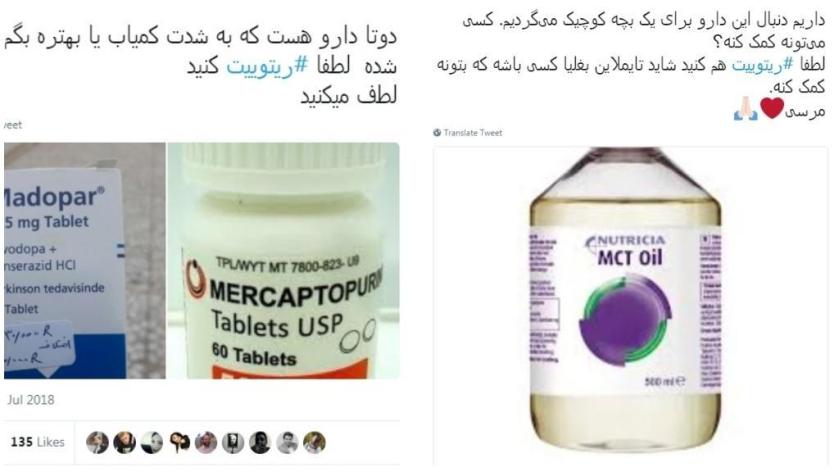The image size is (839, 472).
Task: View the 135 Likes list
Action: point(37,442)
